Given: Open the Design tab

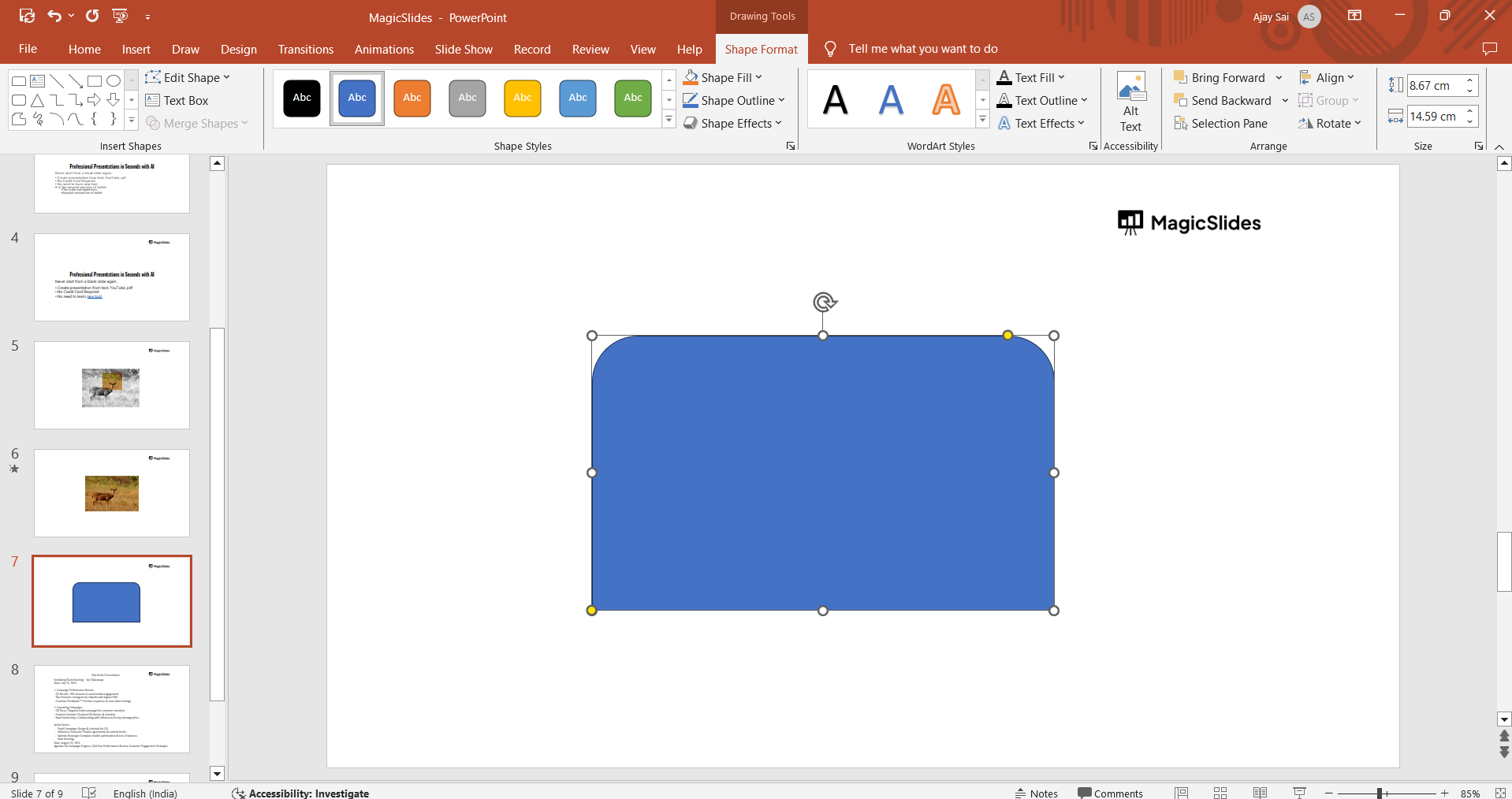Looking at the screenshot, I should tap(238, 49).
